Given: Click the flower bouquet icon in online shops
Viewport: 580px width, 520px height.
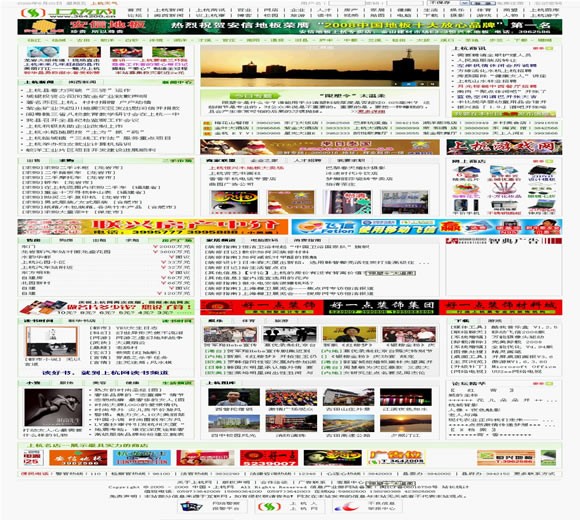Looking at the screenshot, I should tap(466, 190).
